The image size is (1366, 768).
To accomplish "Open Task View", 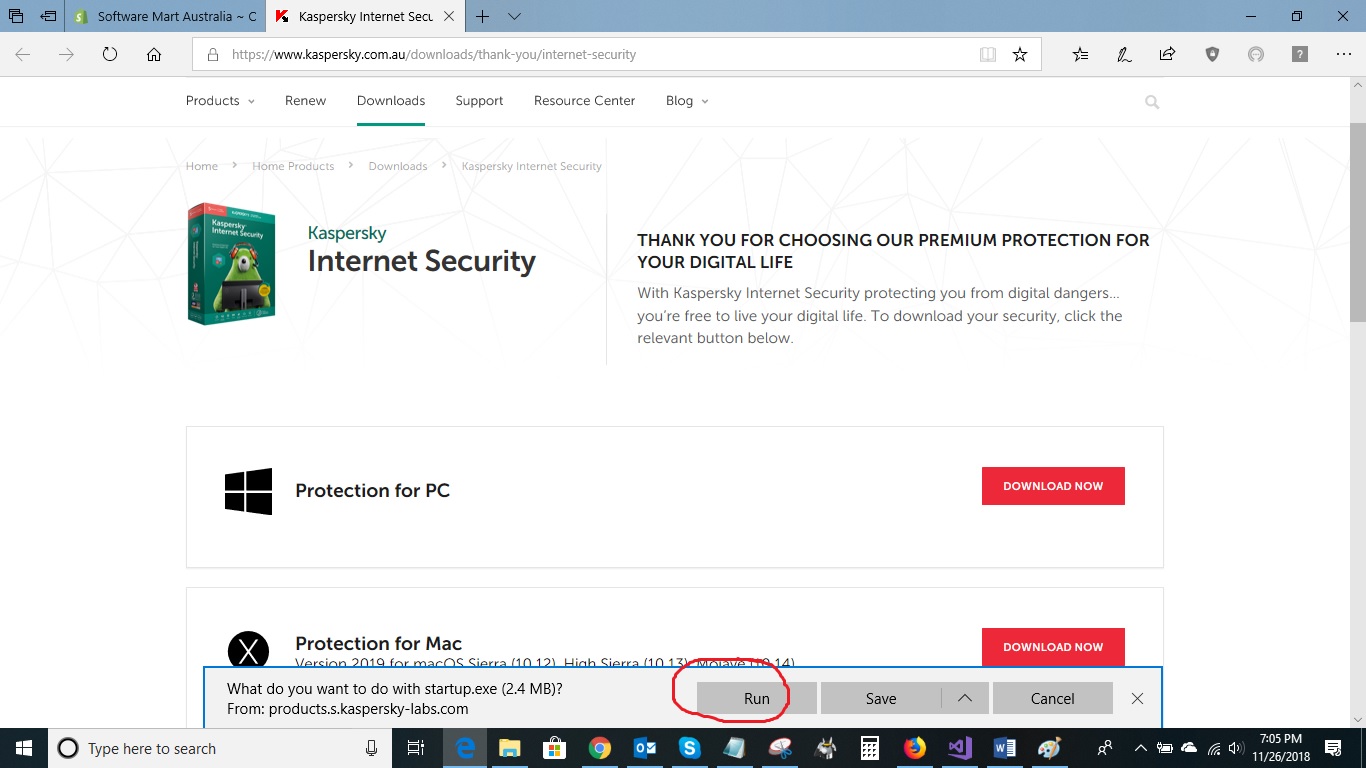I will pos(417,748).
